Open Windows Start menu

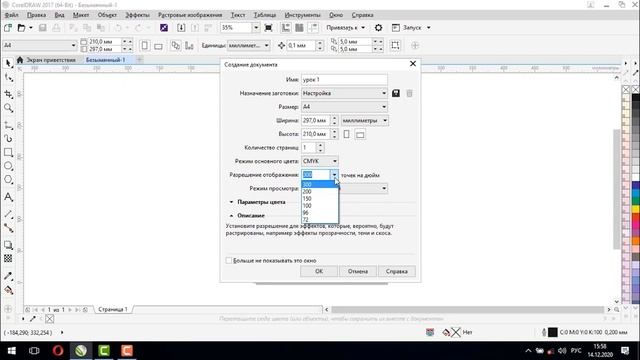11,351
